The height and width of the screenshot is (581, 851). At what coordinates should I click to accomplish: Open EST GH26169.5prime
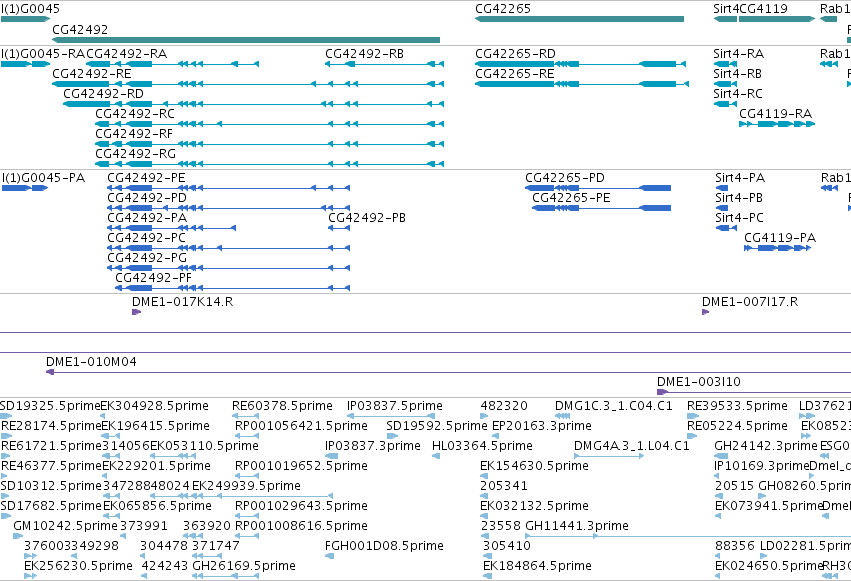226,576
